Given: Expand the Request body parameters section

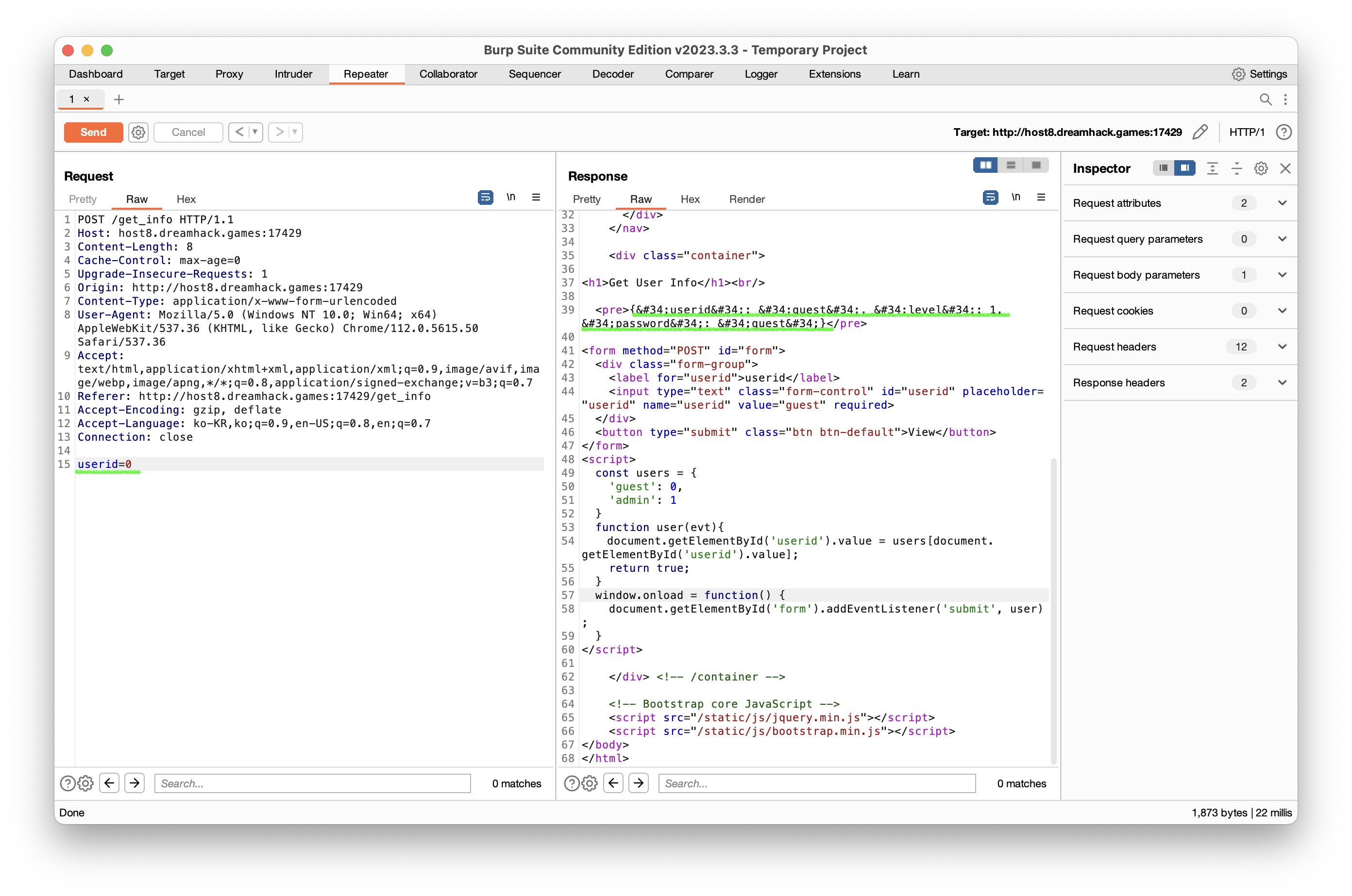Looking at the screenshot, I should point(1282,275).
